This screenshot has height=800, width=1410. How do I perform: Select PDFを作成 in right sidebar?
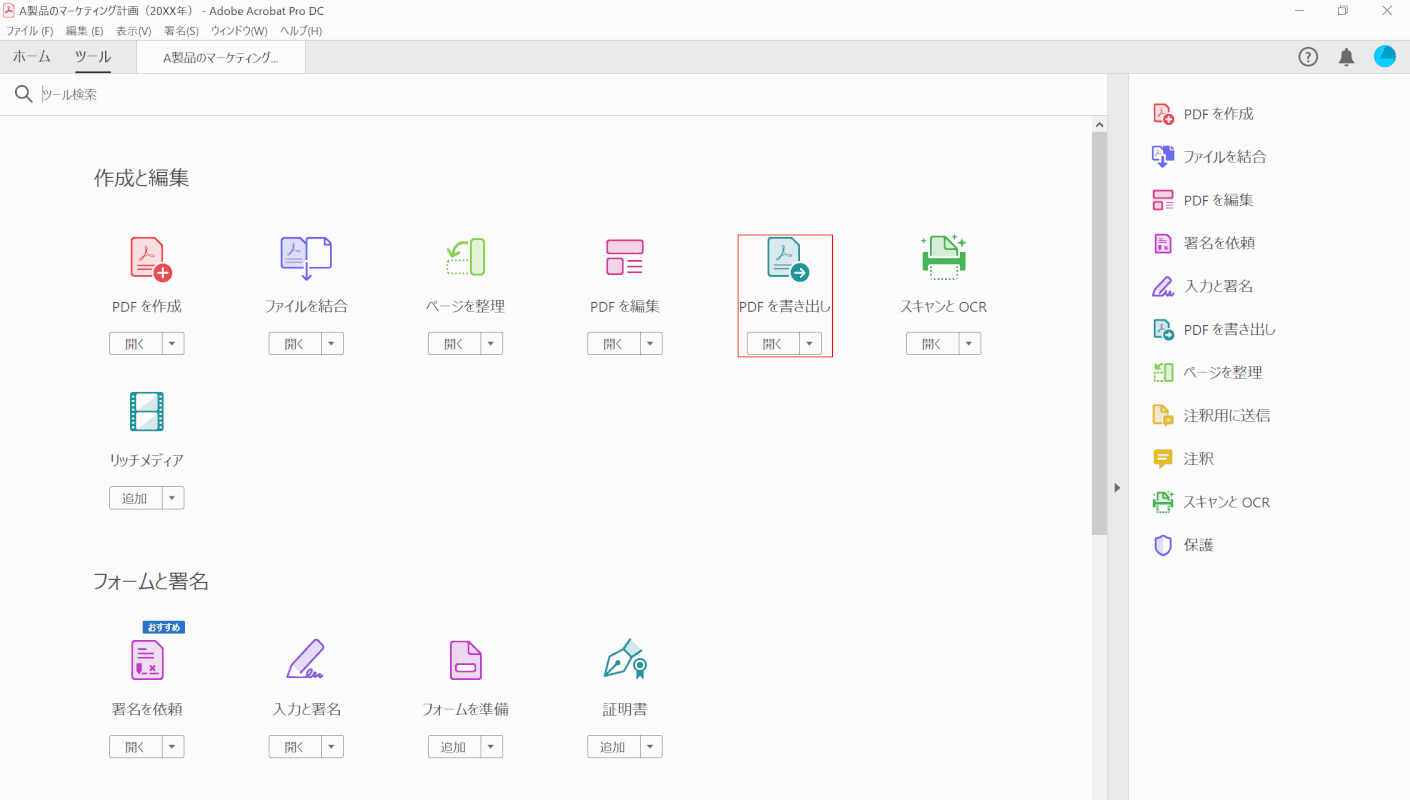1203,114
